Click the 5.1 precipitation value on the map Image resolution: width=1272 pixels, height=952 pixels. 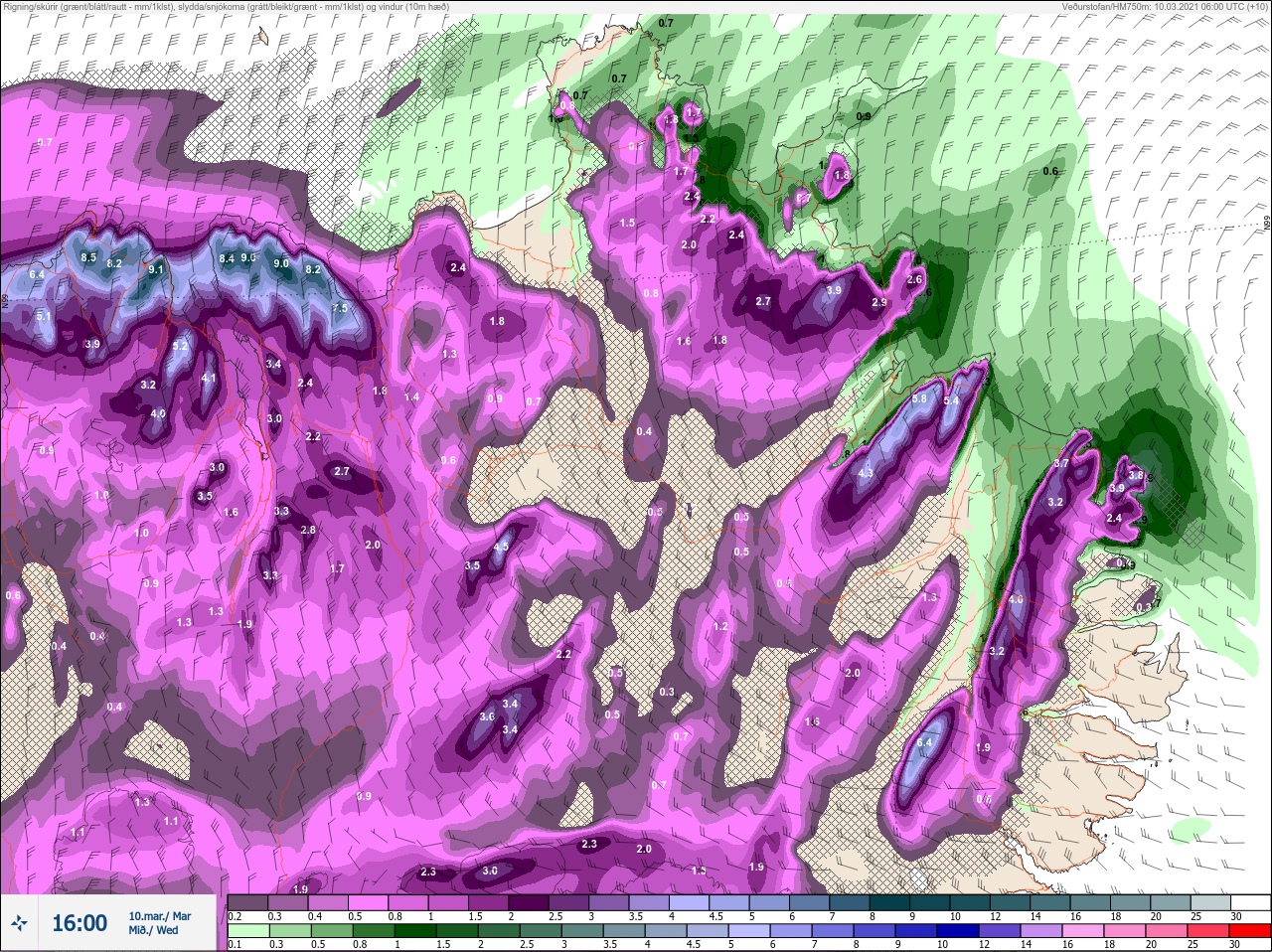pyautogui.click(x=44, y=316)
